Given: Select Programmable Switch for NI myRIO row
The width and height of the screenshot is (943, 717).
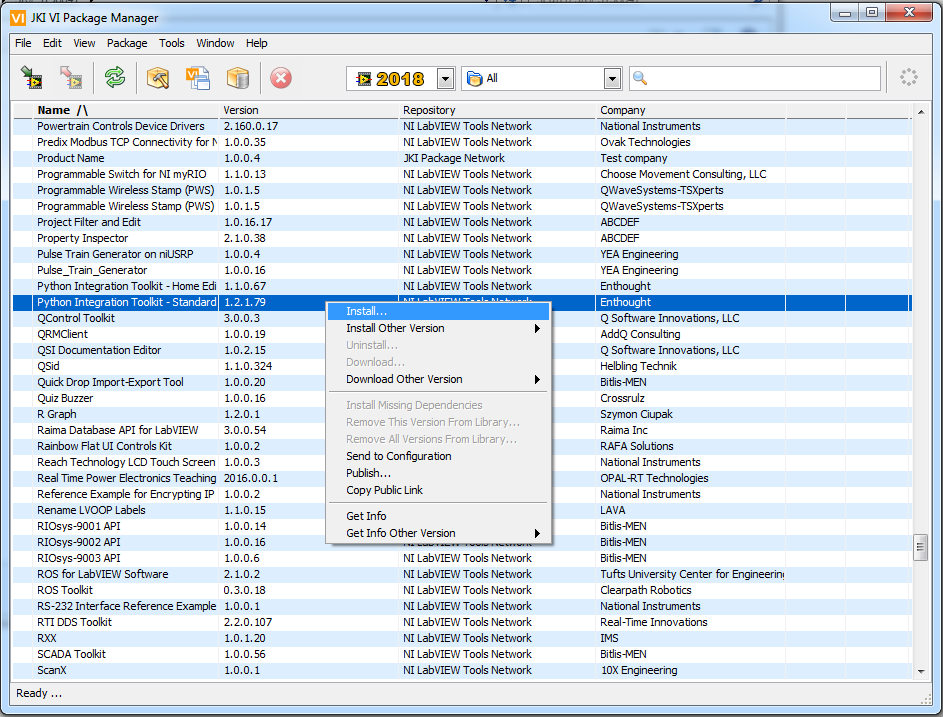Looking at the screenshot, I should 462,174.
